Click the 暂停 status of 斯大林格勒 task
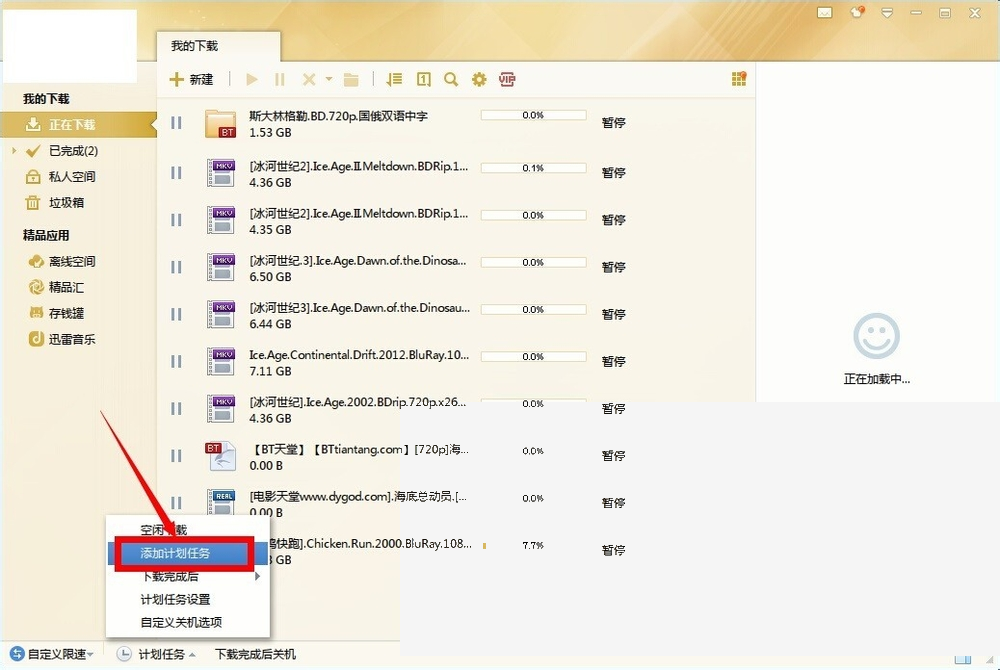 614,122
